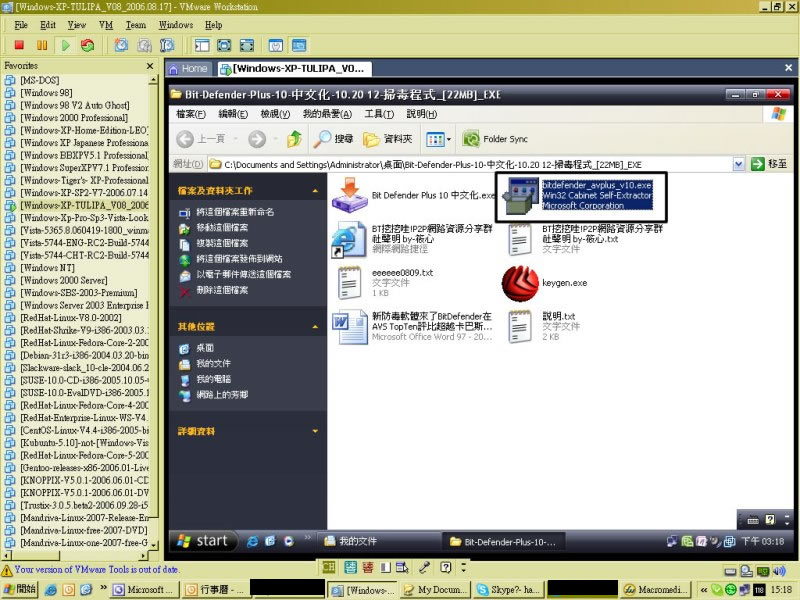Click the Go (移至) button

769,164
